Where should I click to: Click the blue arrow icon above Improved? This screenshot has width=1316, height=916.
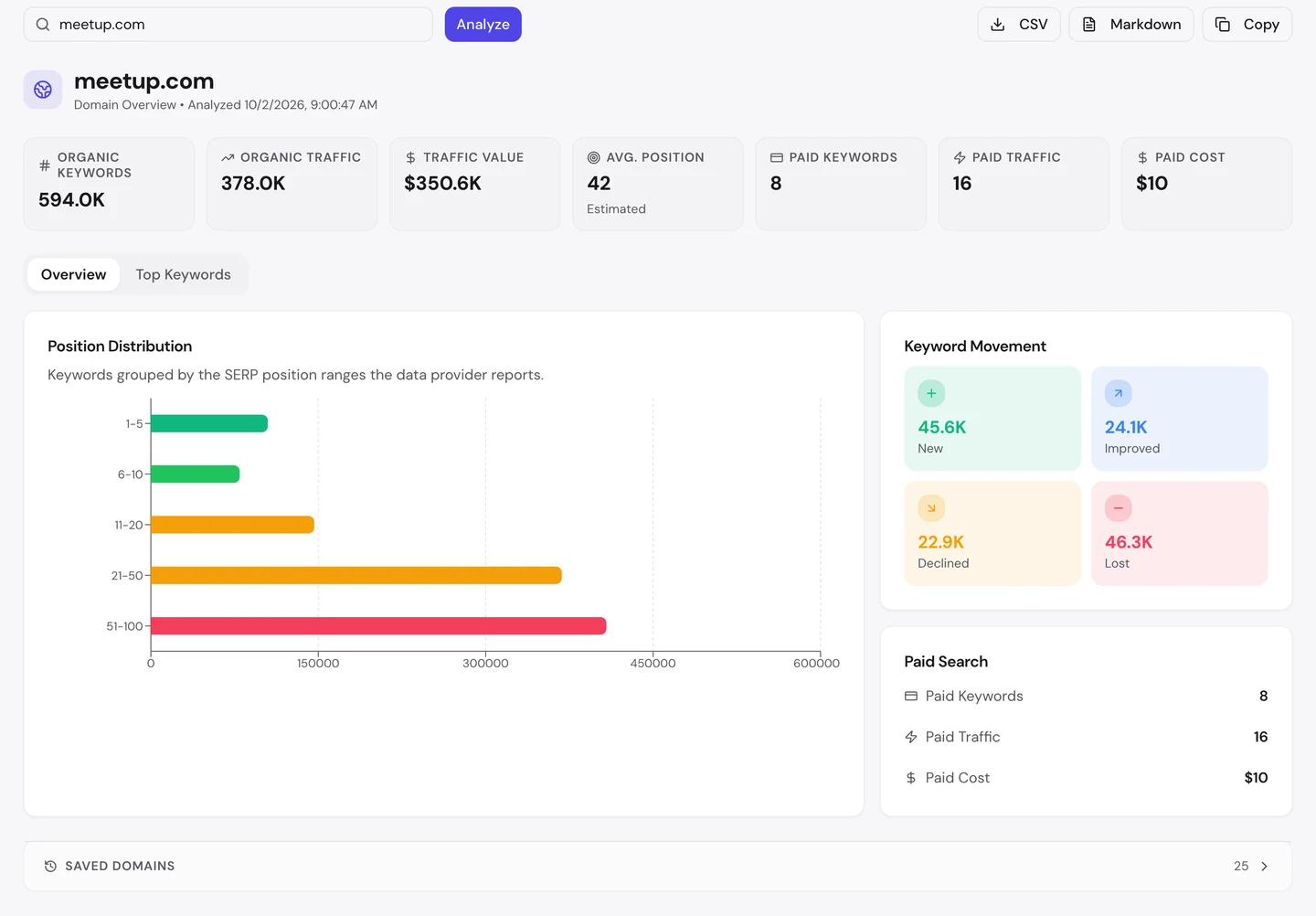(x=1119, y=394)
